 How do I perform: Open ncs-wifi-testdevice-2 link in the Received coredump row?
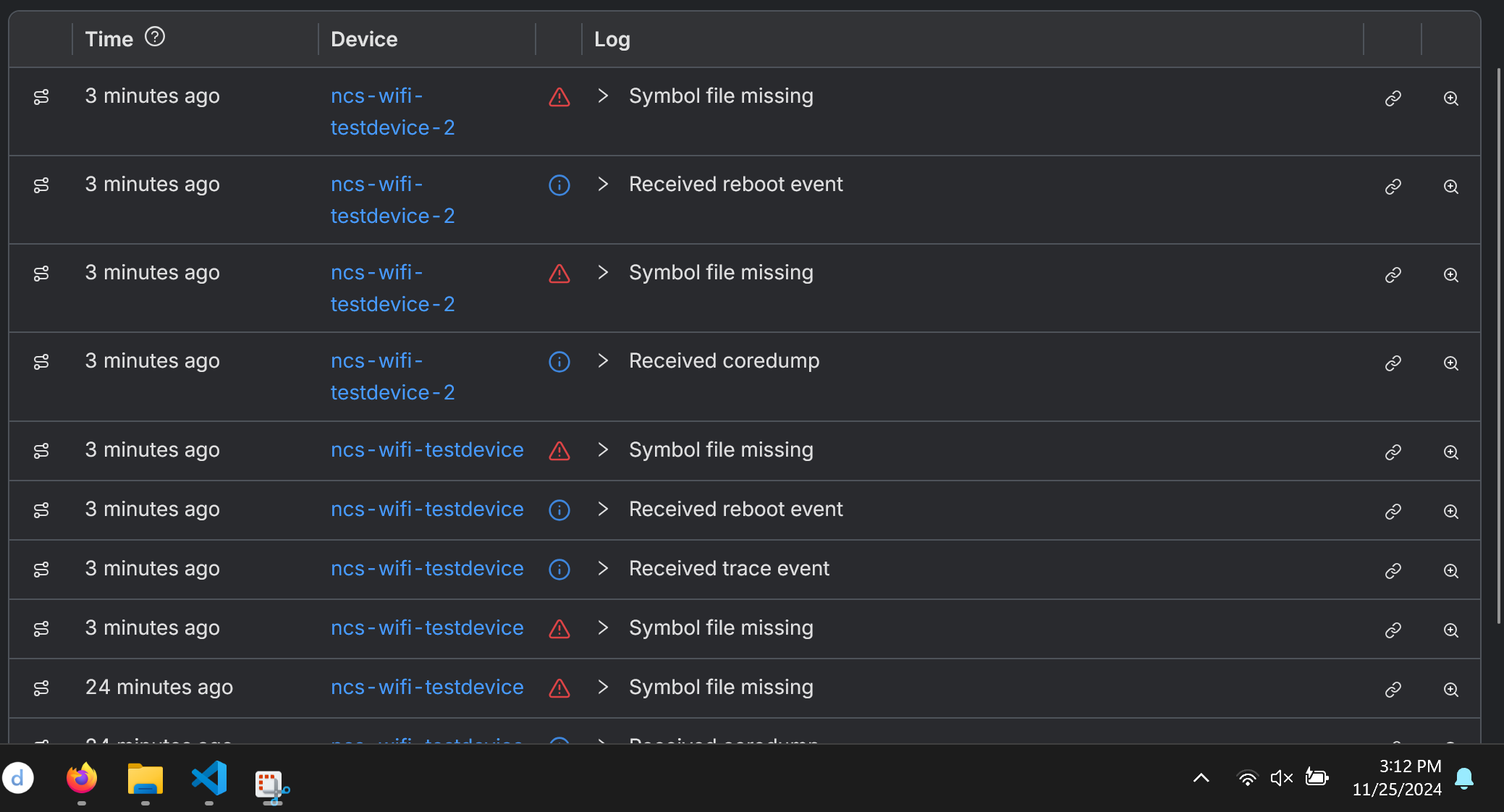392,376
